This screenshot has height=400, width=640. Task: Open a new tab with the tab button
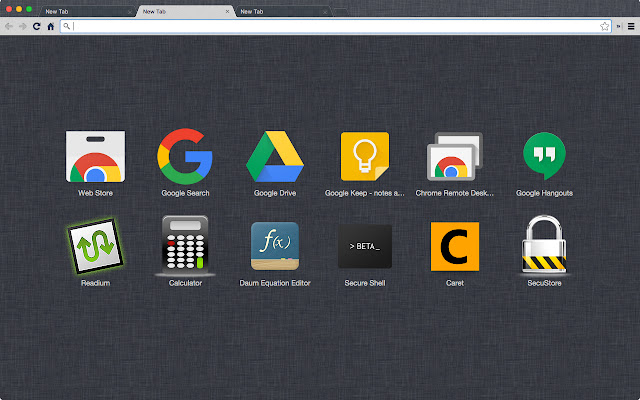(x=341, y=12)
